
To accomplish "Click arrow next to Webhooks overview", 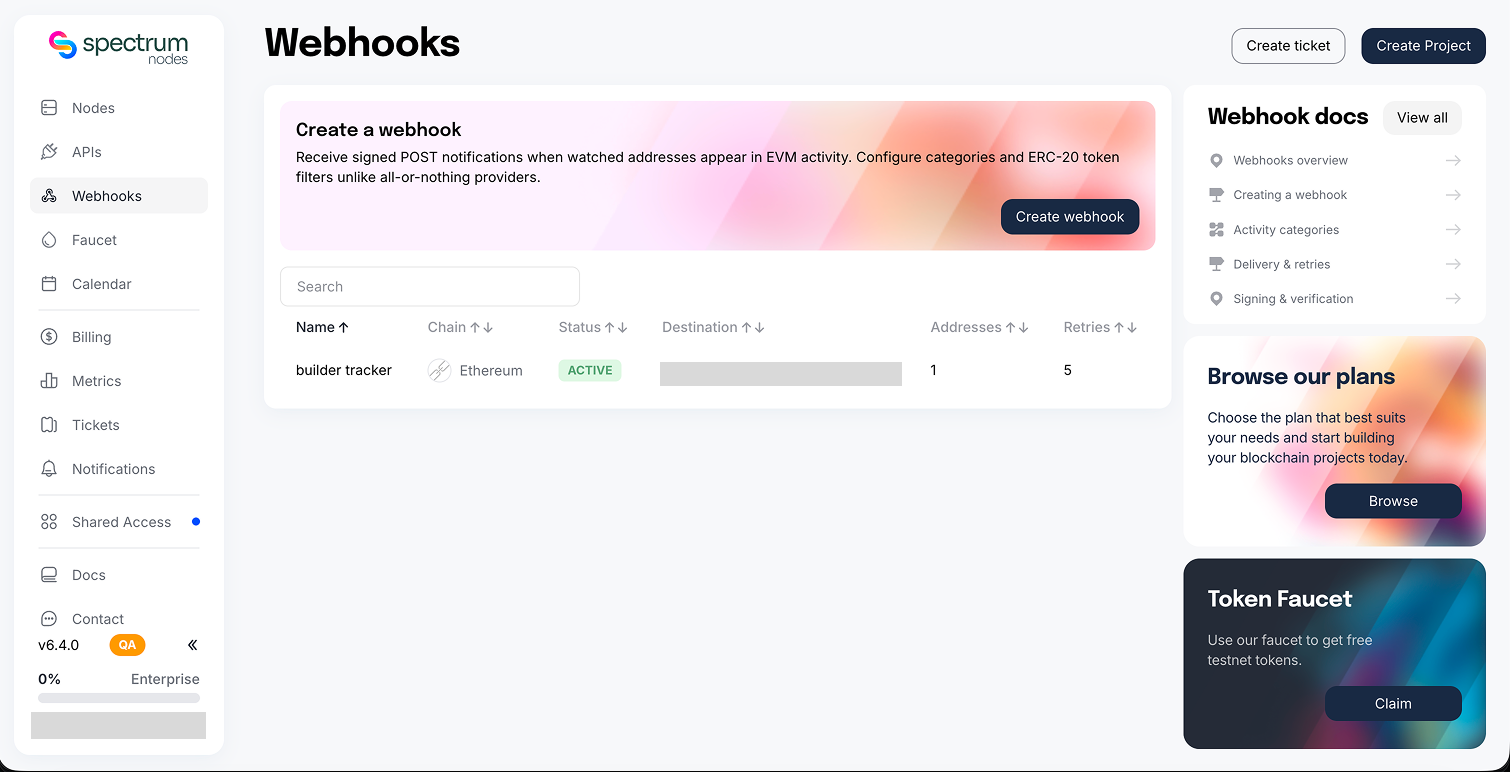I will [x=1453, y=160].
